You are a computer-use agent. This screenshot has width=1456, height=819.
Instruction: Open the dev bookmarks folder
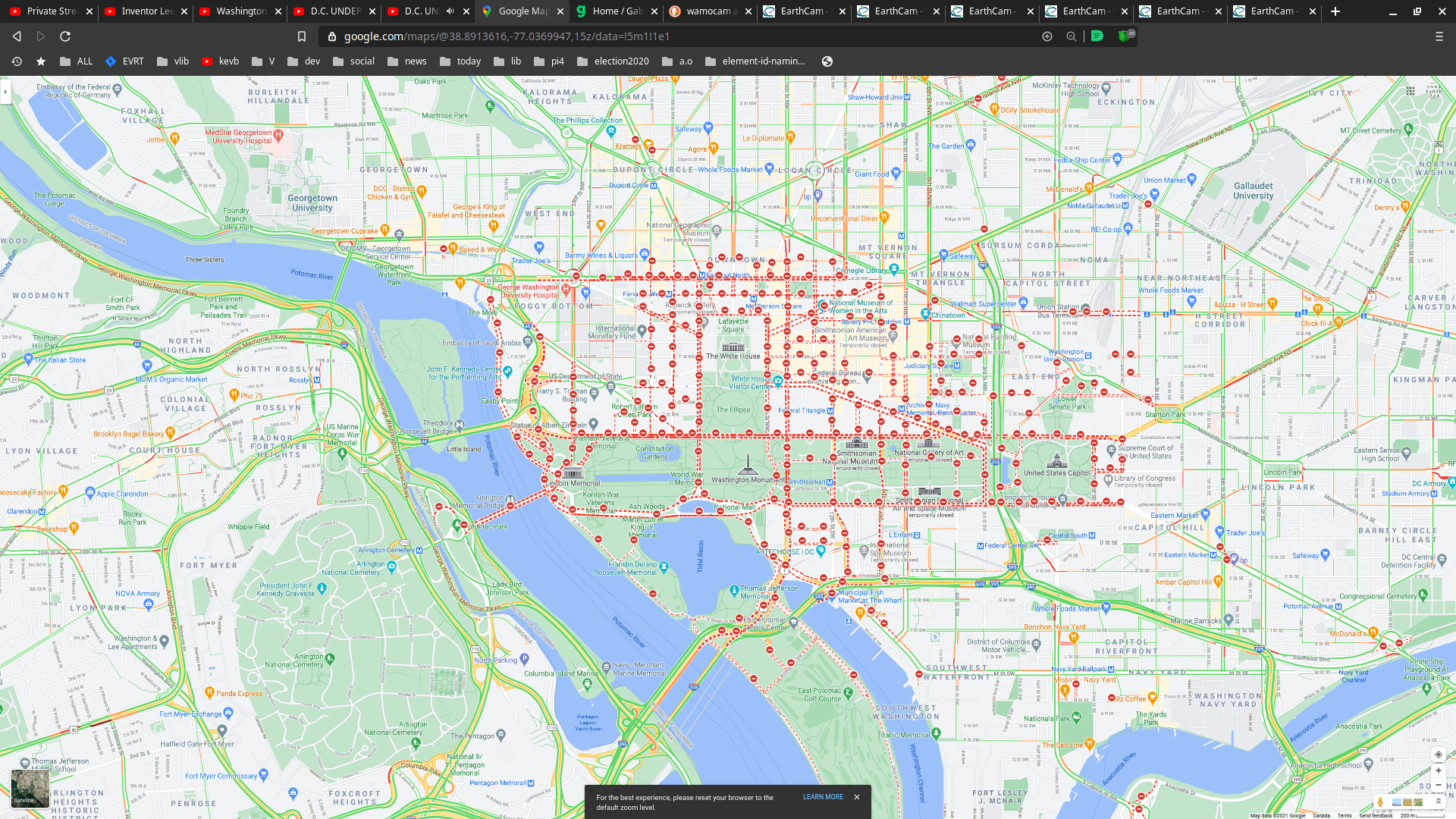304,61
